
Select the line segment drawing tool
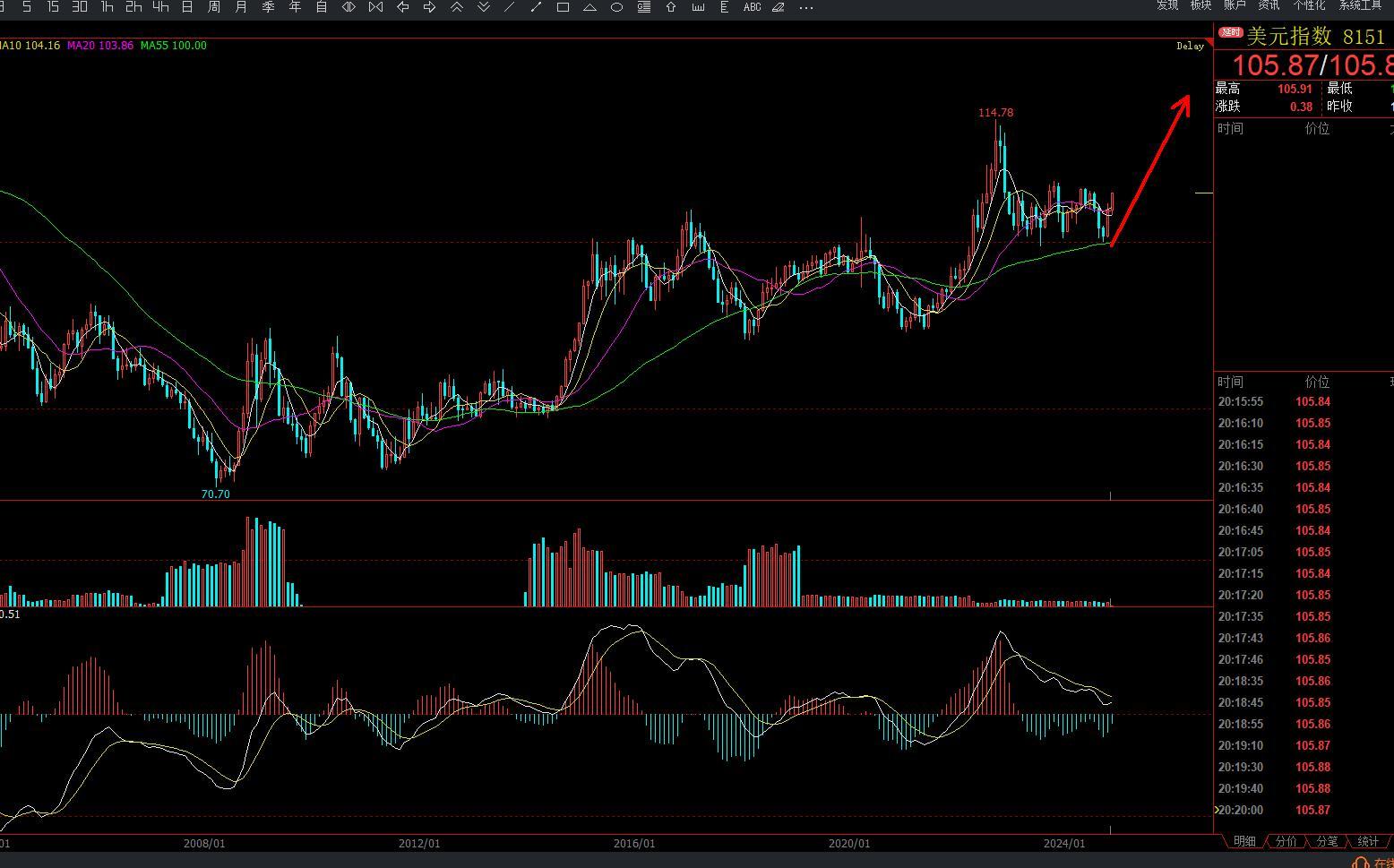[537, 7]
